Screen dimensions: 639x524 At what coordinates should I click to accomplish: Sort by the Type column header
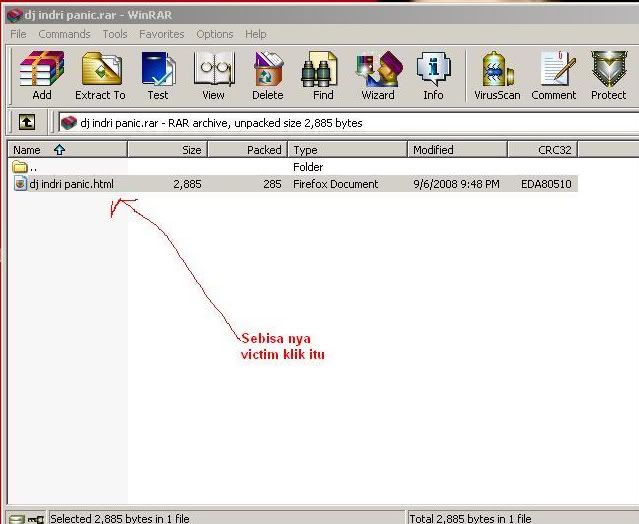point(348,150)
